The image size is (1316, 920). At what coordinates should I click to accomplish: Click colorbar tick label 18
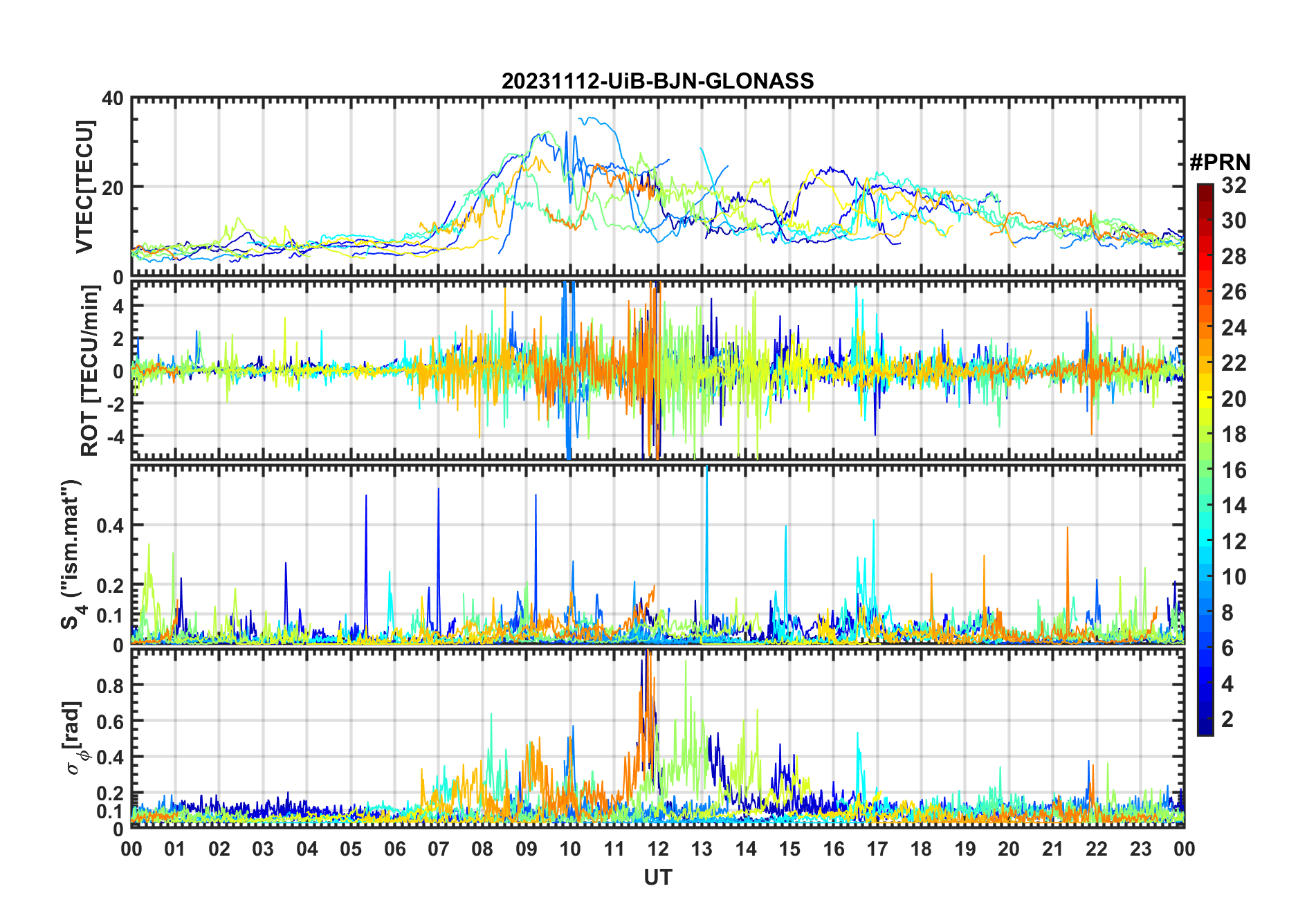pos(1234,434)
